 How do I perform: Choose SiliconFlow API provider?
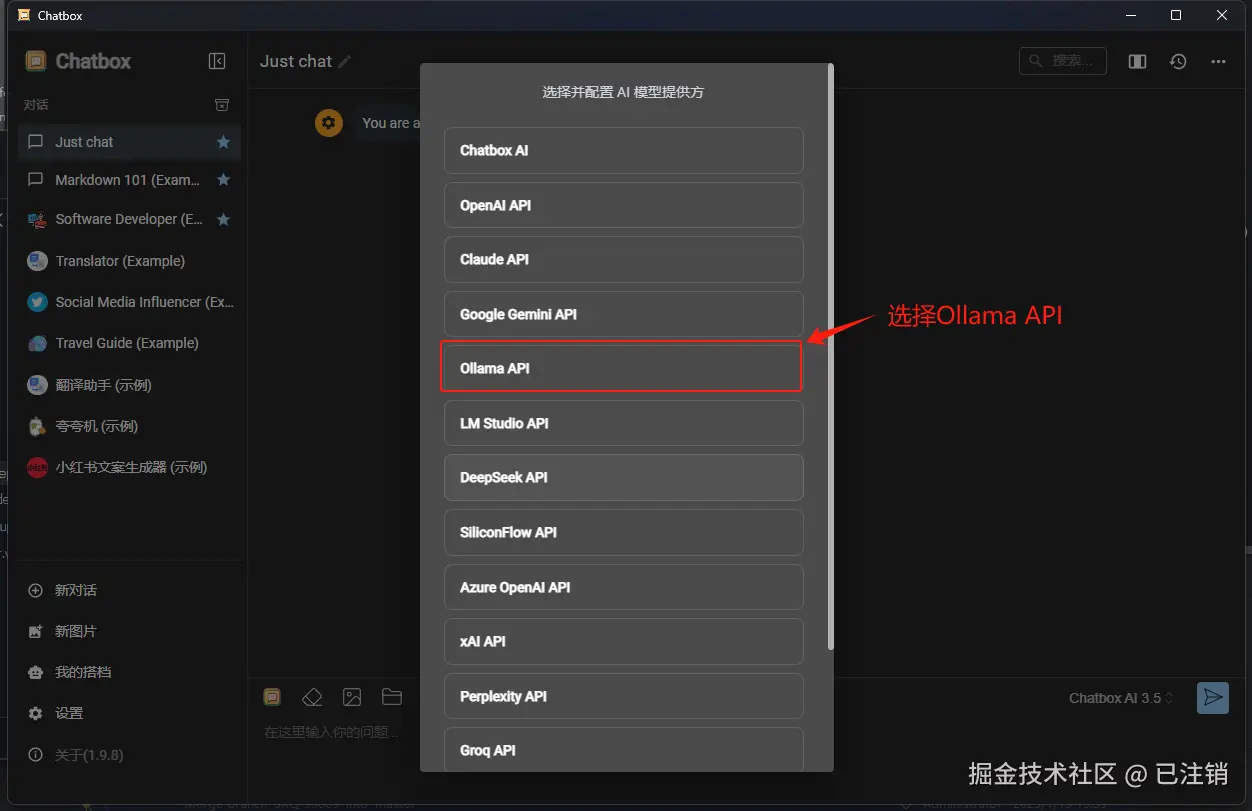623,532
